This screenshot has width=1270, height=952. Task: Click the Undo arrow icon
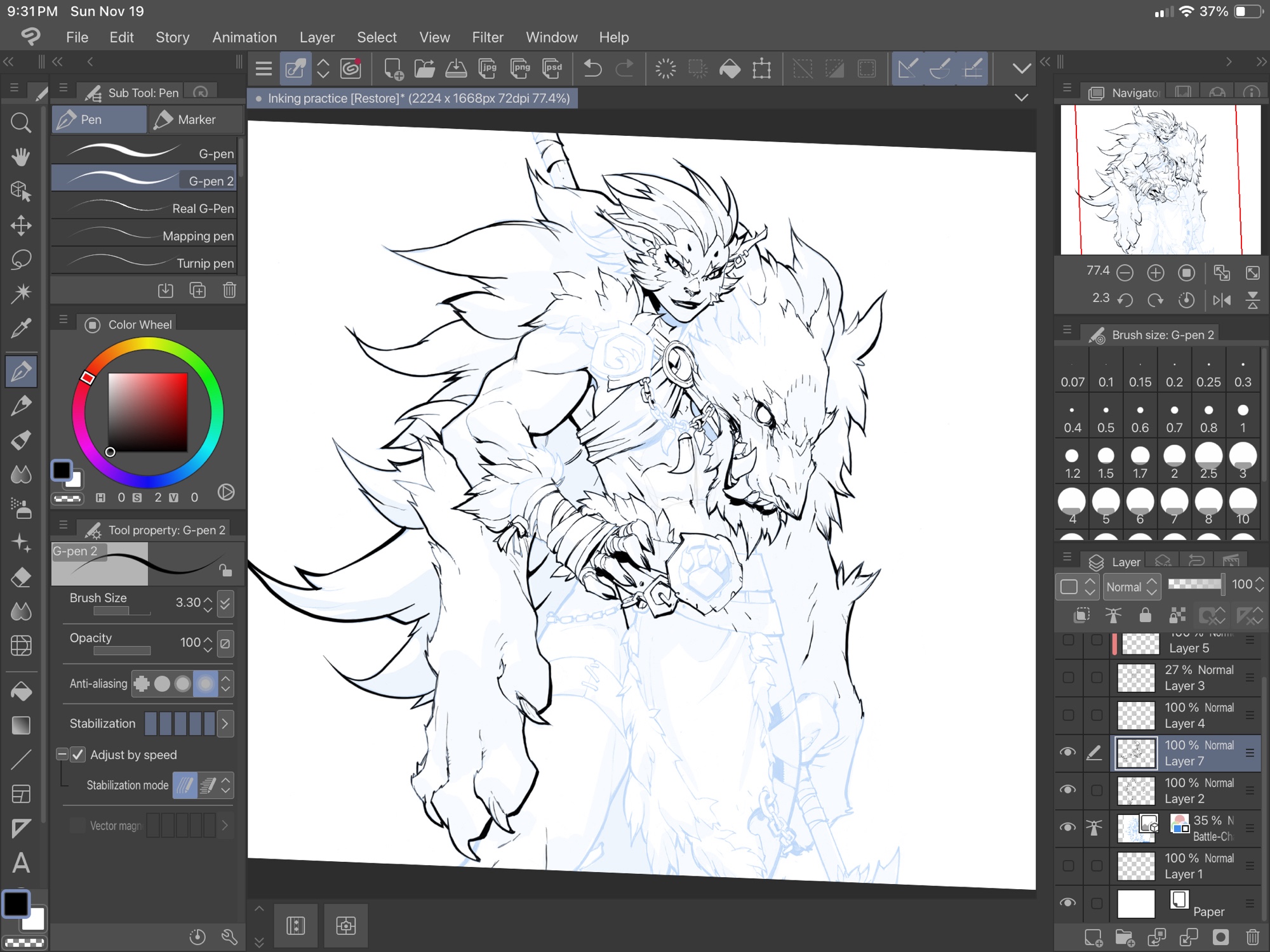pos(592,68)
